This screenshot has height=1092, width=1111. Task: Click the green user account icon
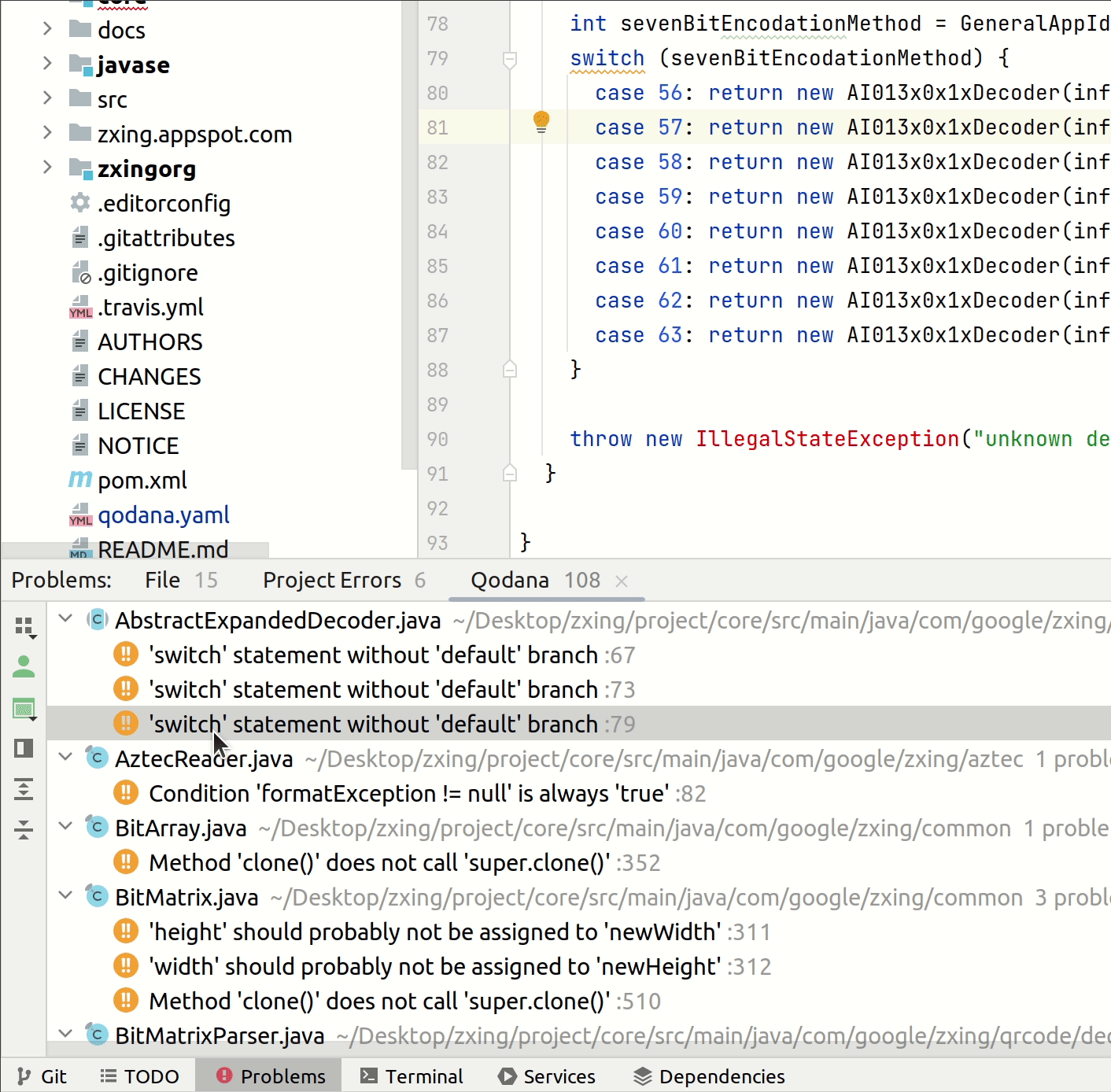(24, 667)
